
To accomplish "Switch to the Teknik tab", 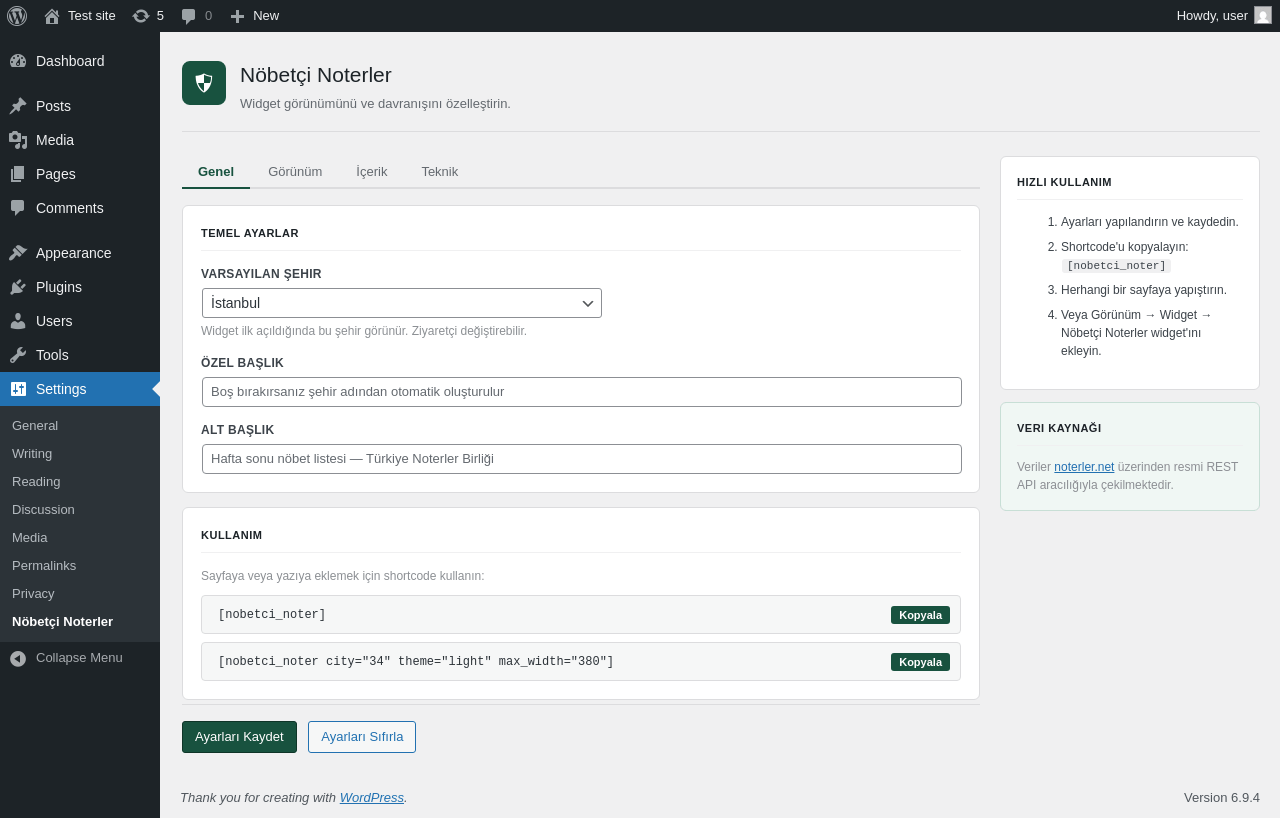I will coord(440,171).
